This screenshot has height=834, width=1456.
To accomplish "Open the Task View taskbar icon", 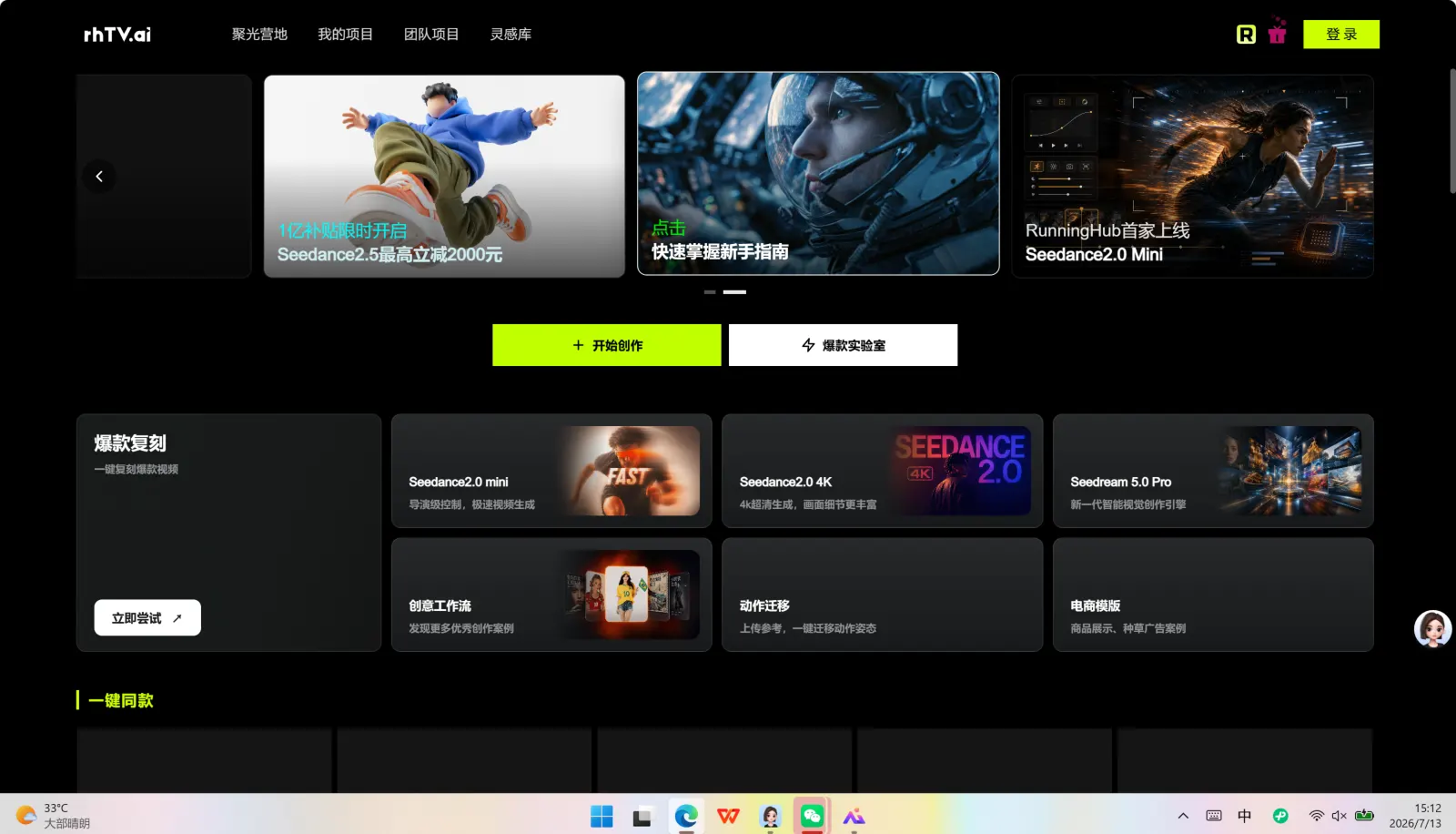I will 642,817.
